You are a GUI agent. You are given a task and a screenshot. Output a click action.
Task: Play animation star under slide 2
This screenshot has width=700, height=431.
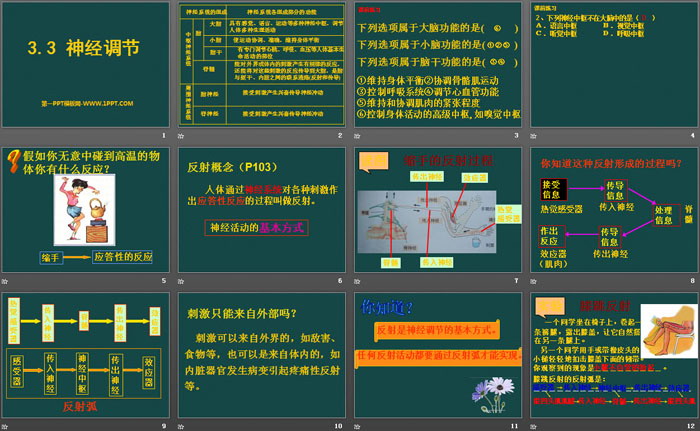[x=181, y=136]
